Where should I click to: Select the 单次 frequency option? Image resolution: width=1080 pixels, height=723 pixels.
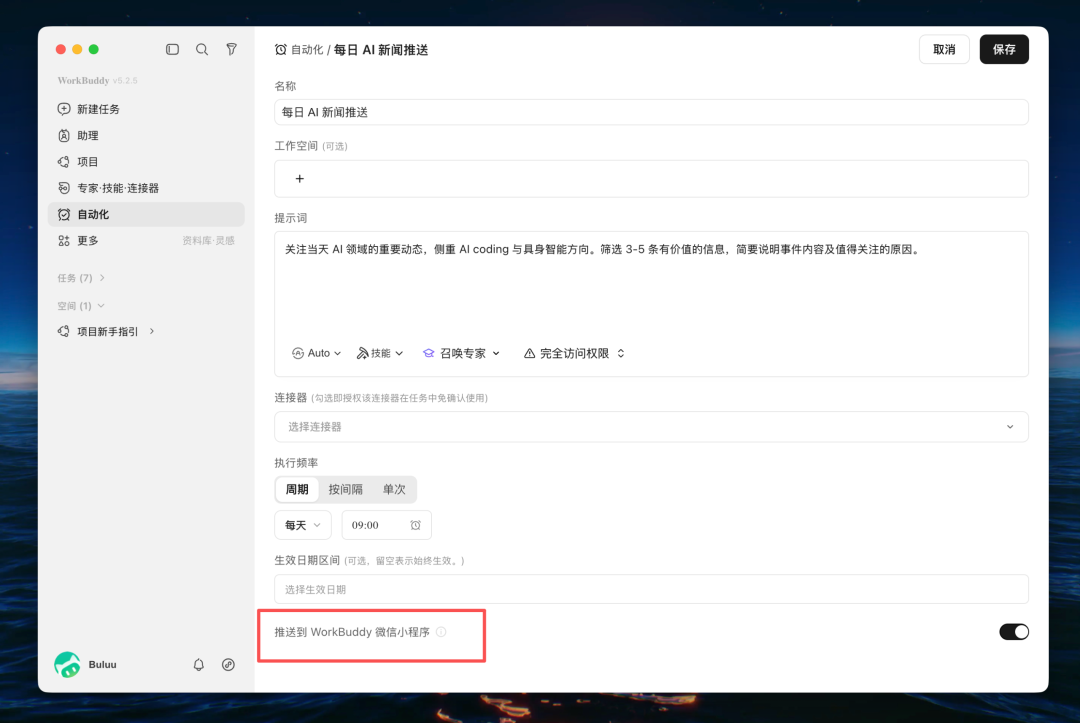pos(394,489)
